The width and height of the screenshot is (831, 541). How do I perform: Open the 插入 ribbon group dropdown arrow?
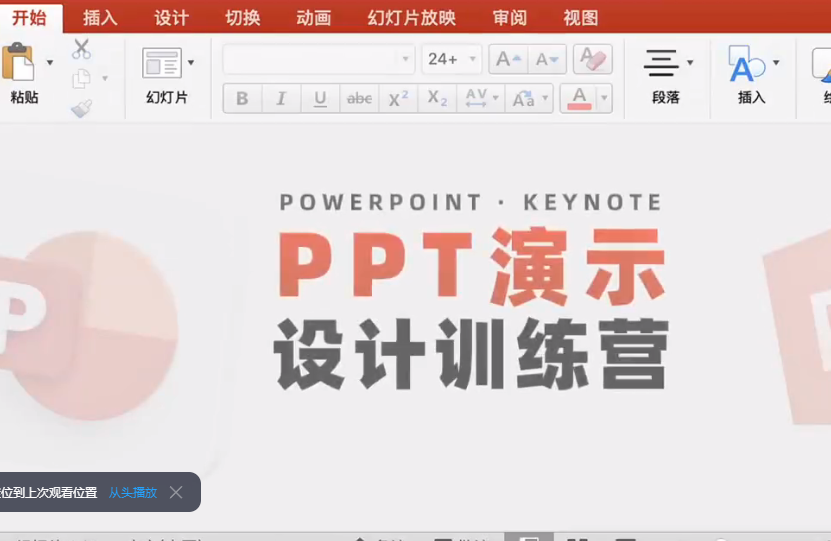tap(776, 63)
